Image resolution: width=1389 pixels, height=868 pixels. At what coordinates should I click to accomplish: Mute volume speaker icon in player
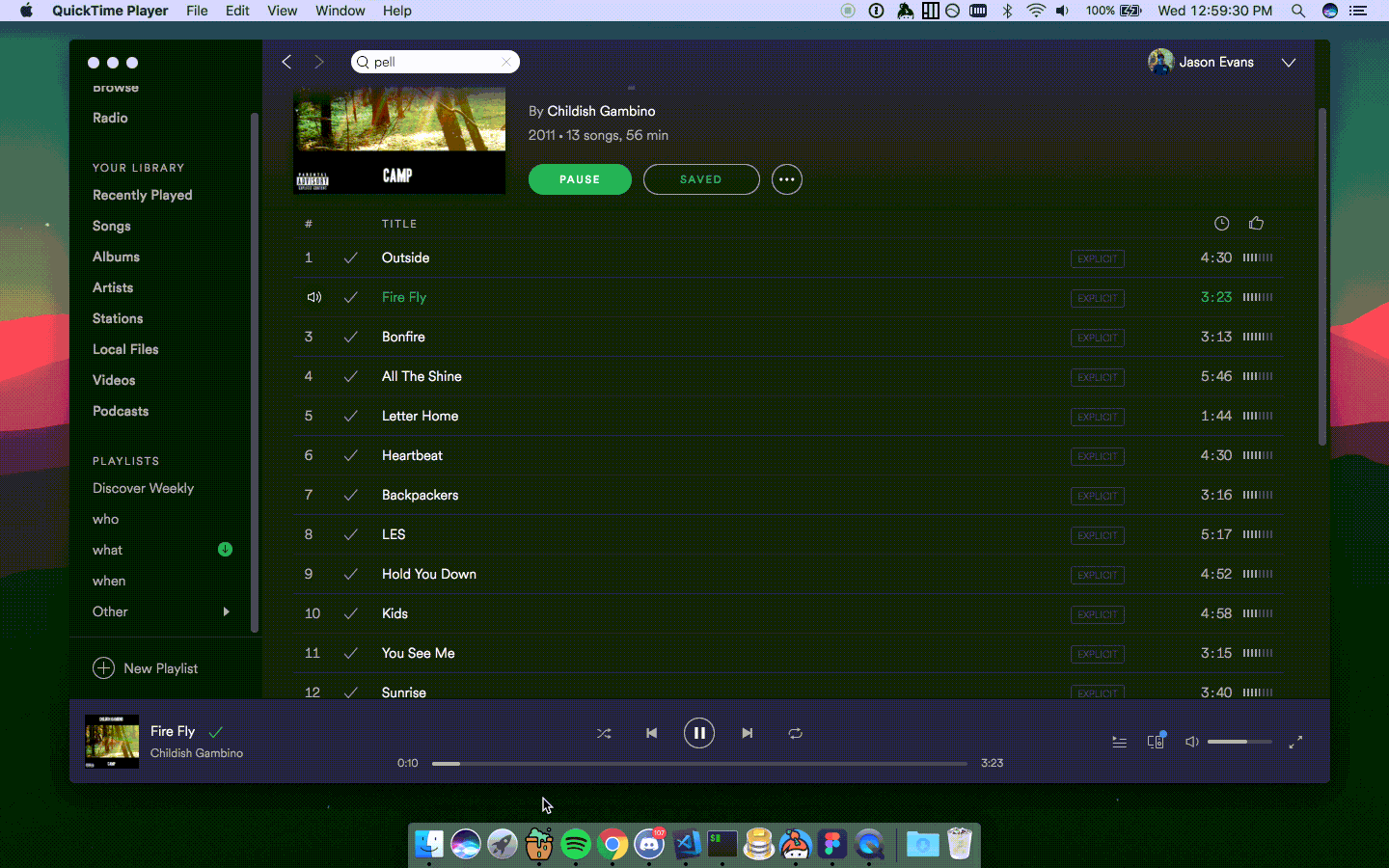tap(1192, 742)
